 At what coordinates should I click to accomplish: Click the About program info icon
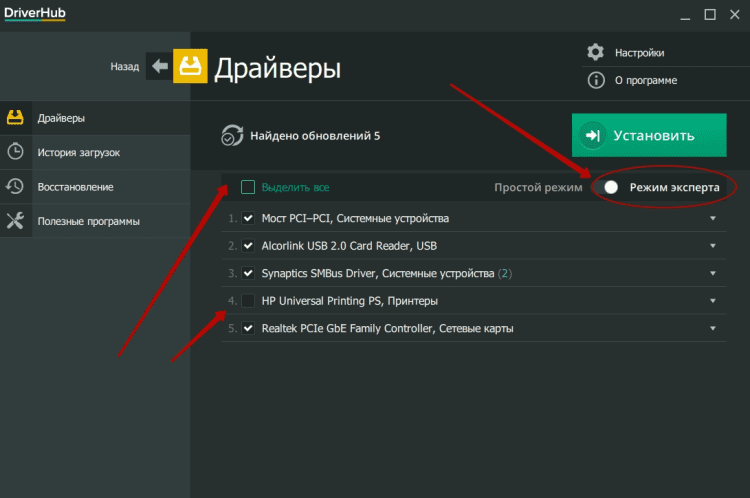(x=596, y=80)
